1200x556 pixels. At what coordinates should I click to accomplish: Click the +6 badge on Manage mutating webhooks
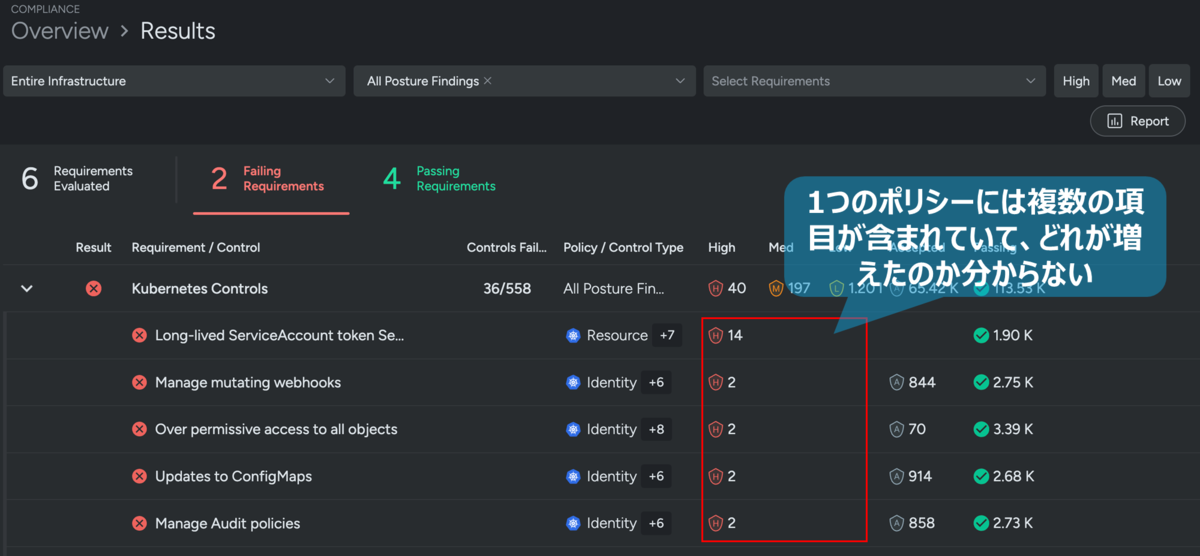pos(656,383)
